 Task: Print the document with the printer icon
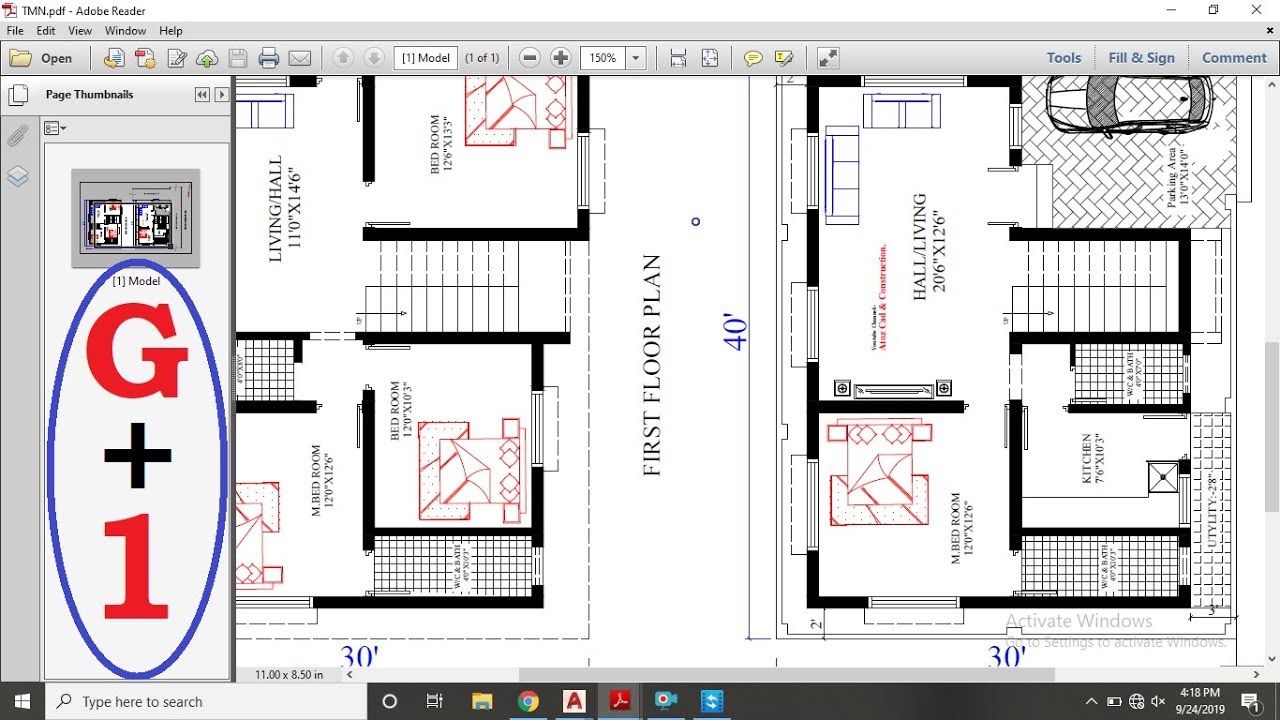point(269,58)
